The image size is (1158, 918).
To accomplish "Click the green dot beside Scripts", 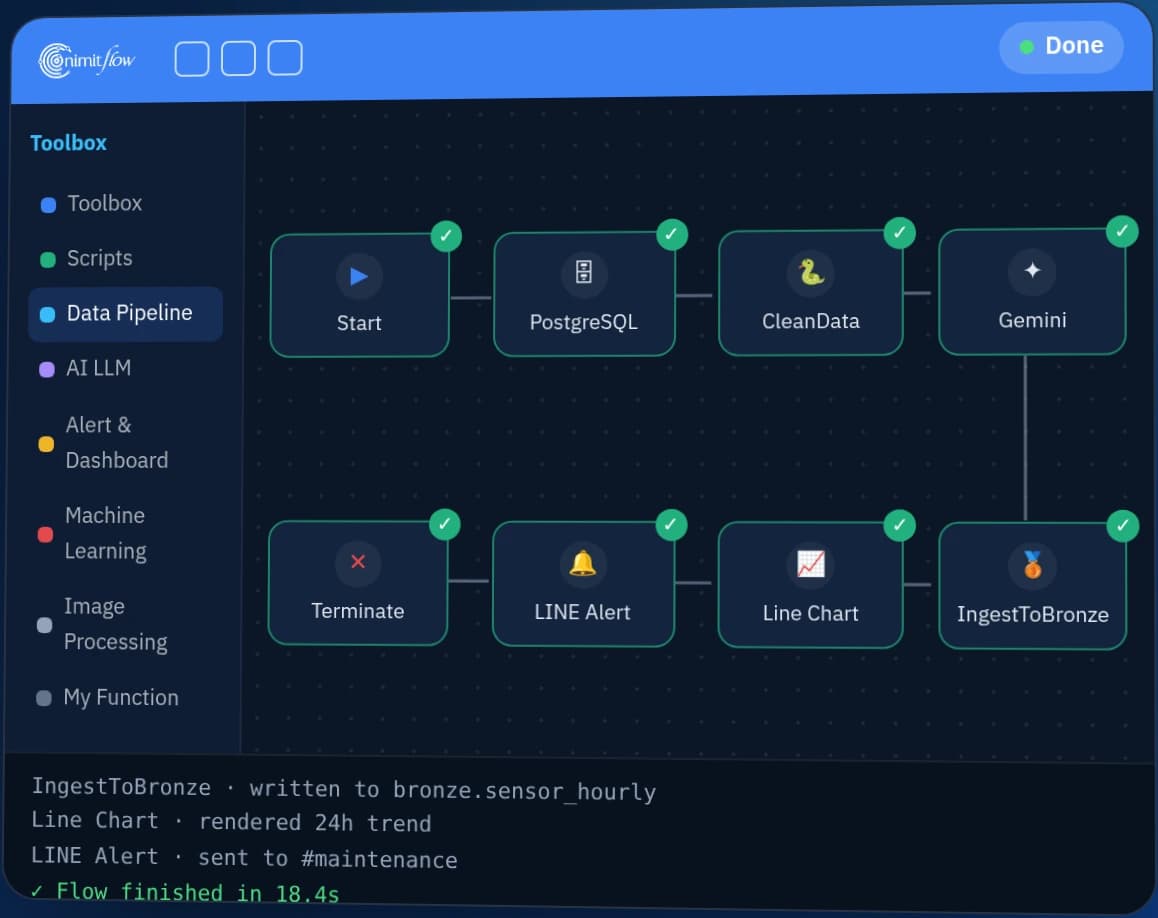I will [48, 260].
